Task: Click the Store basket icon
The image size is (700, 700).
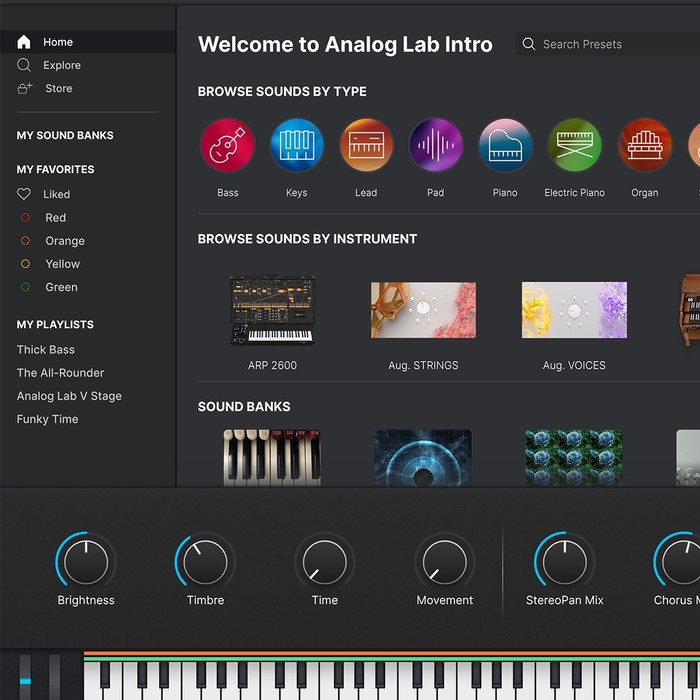Action: coord(25,88)
